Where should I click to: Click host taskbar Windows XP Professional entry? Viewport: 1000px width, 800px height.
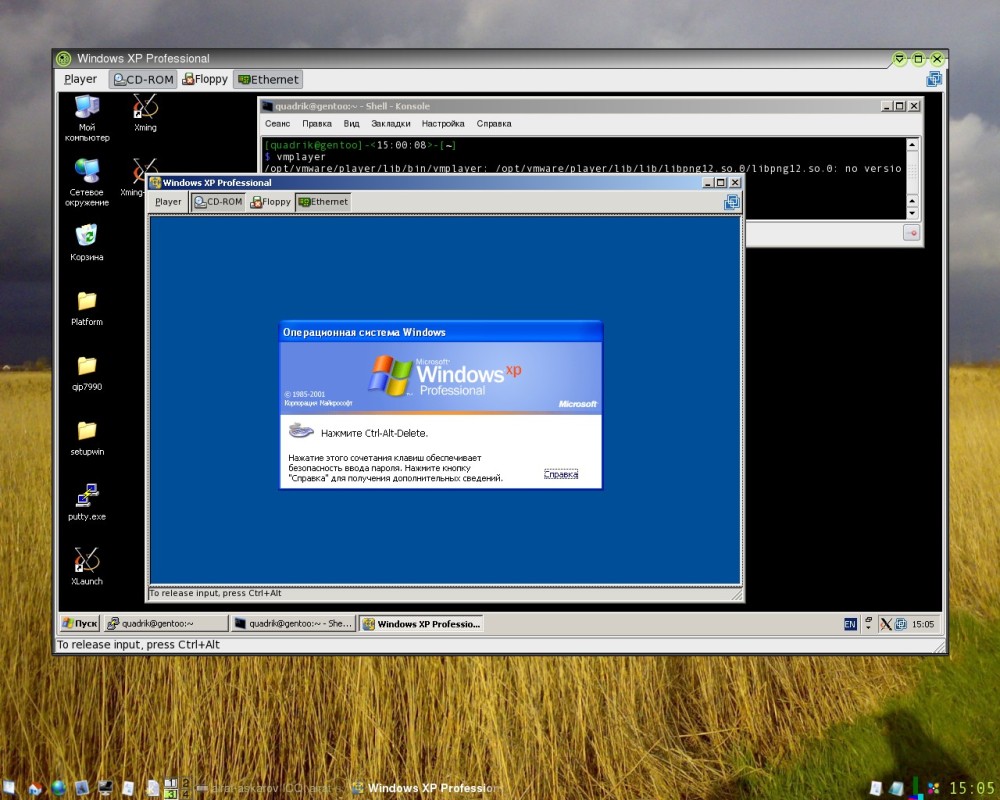click(427, 789)
